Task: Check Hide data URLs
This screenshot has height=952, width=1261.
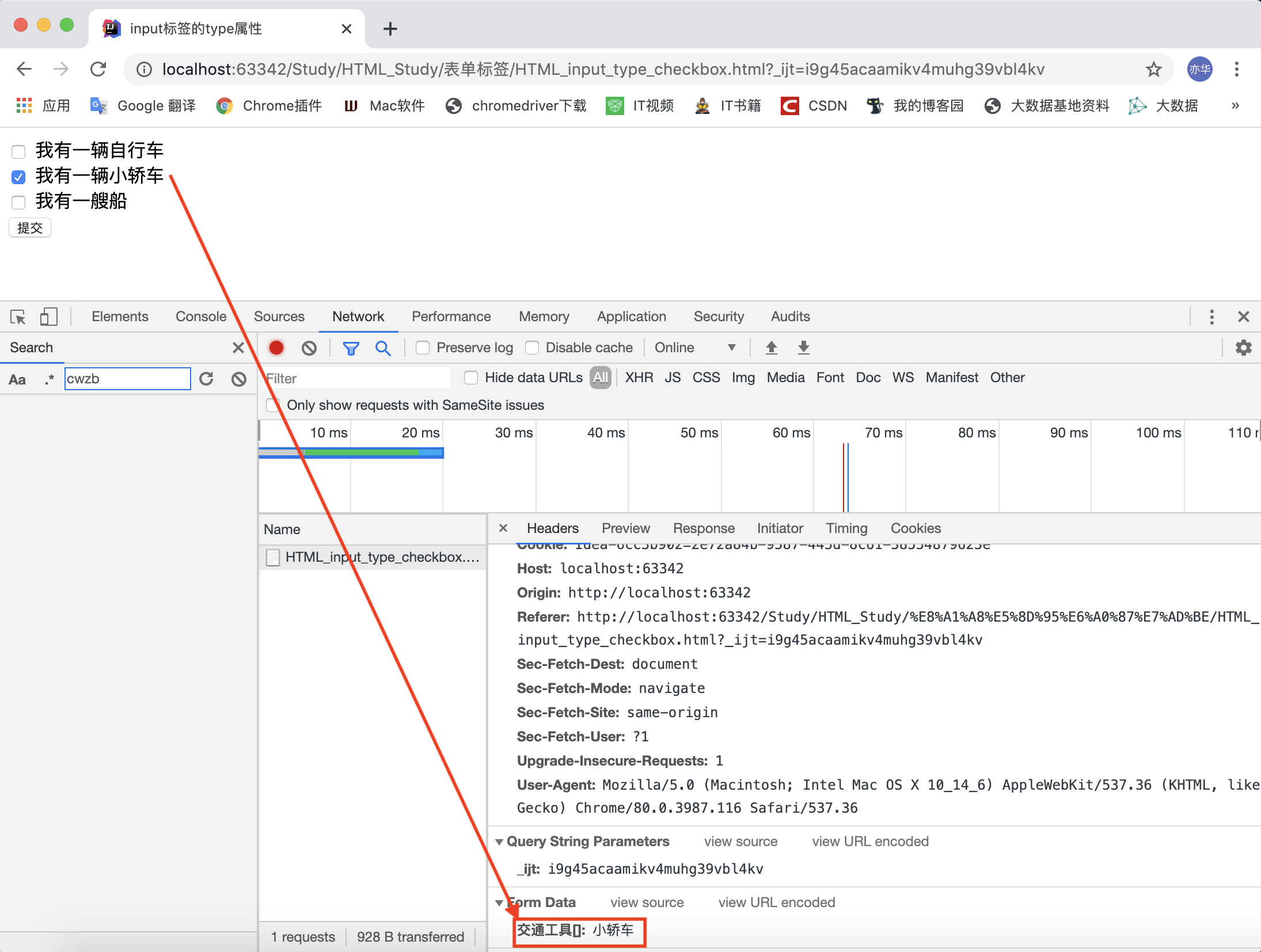Action: (471, 378)
